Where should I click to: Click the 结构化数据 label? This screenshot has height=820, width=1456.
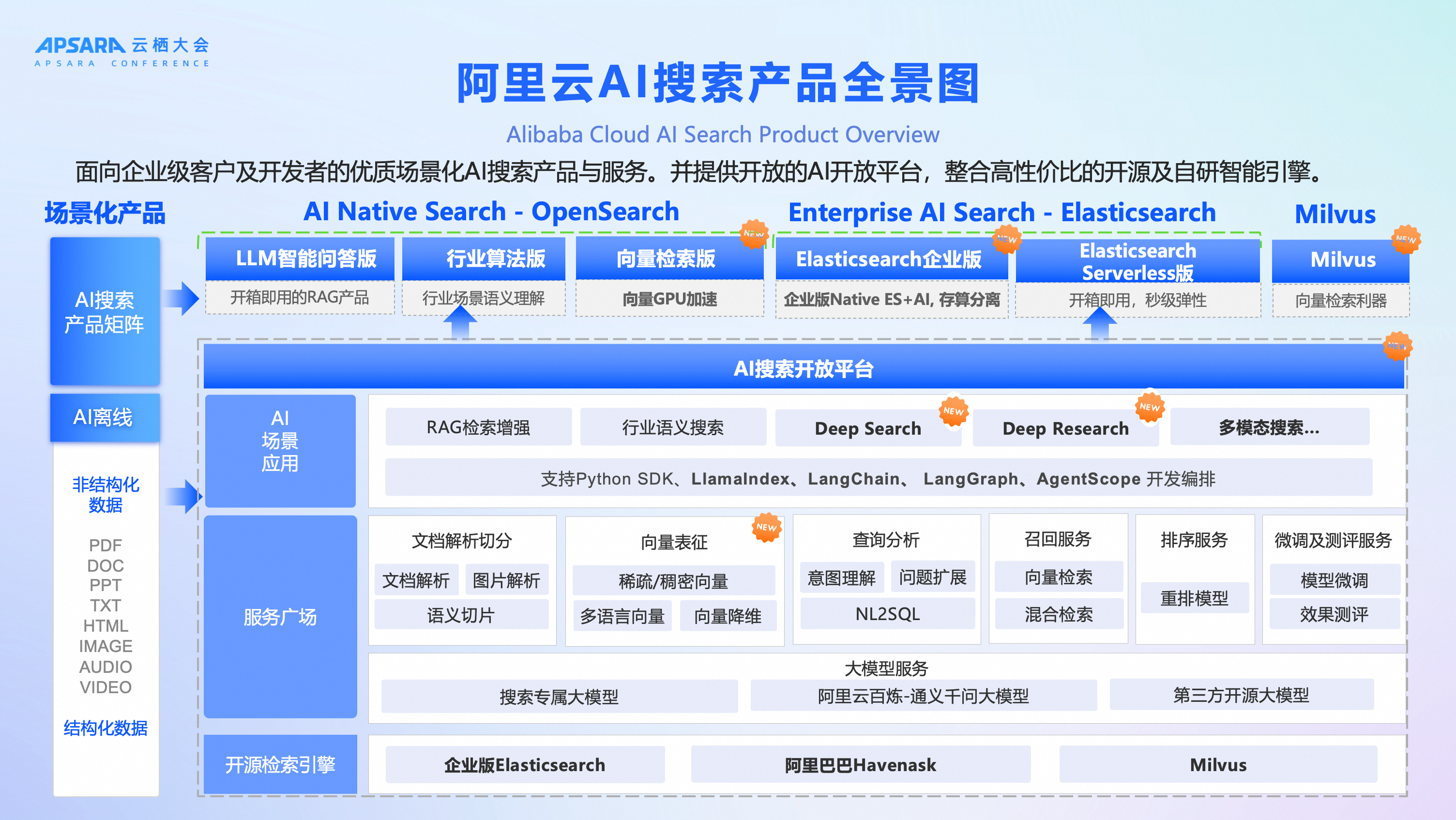106,728
